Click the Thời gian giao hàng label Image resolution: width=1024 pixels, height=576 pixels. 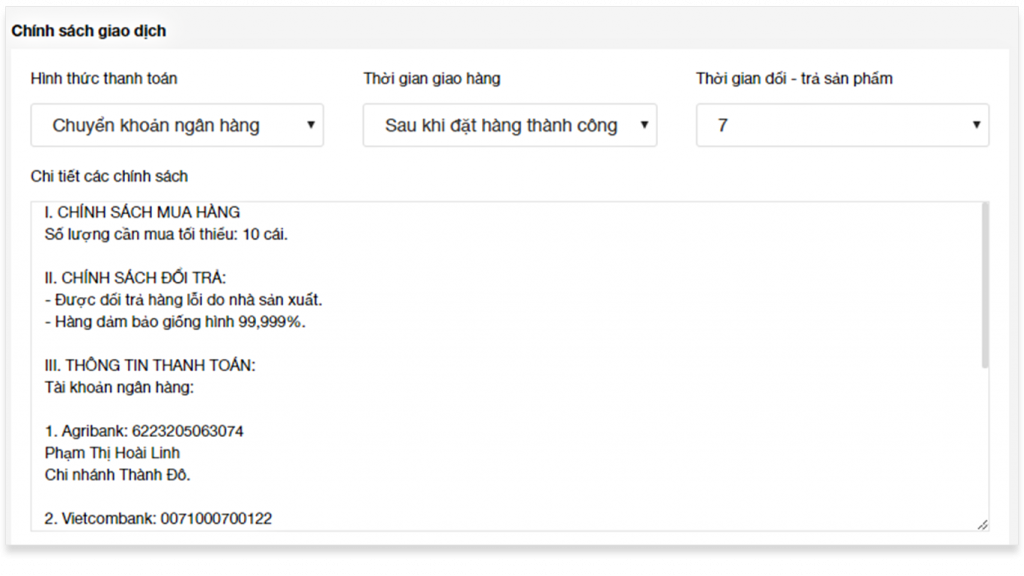pos(432,78)
